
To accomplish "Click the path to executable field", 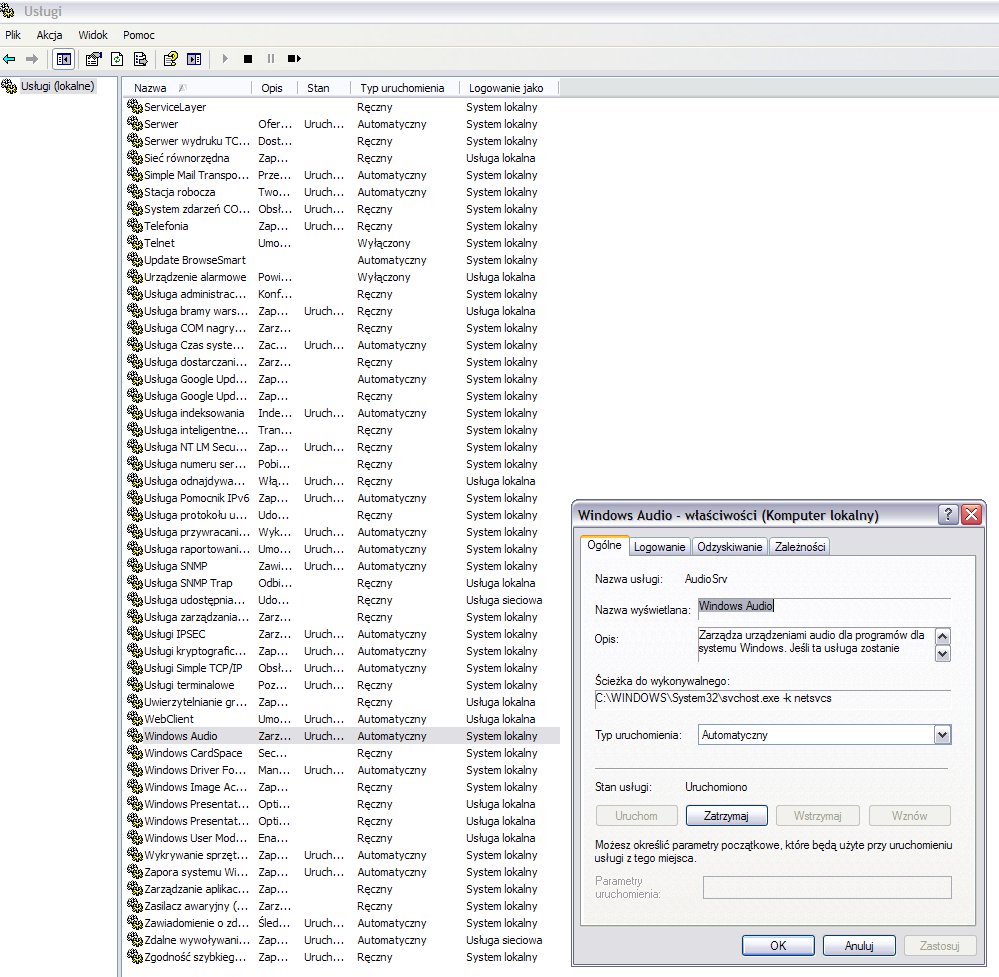I will [772, 698].
